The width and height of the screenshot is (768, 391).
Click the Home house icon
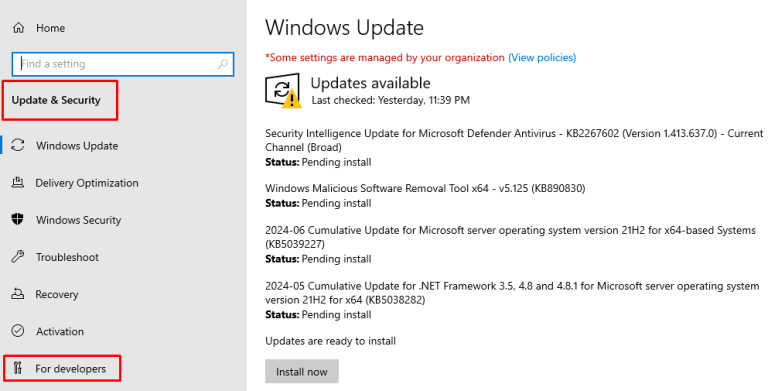[18, 28]
